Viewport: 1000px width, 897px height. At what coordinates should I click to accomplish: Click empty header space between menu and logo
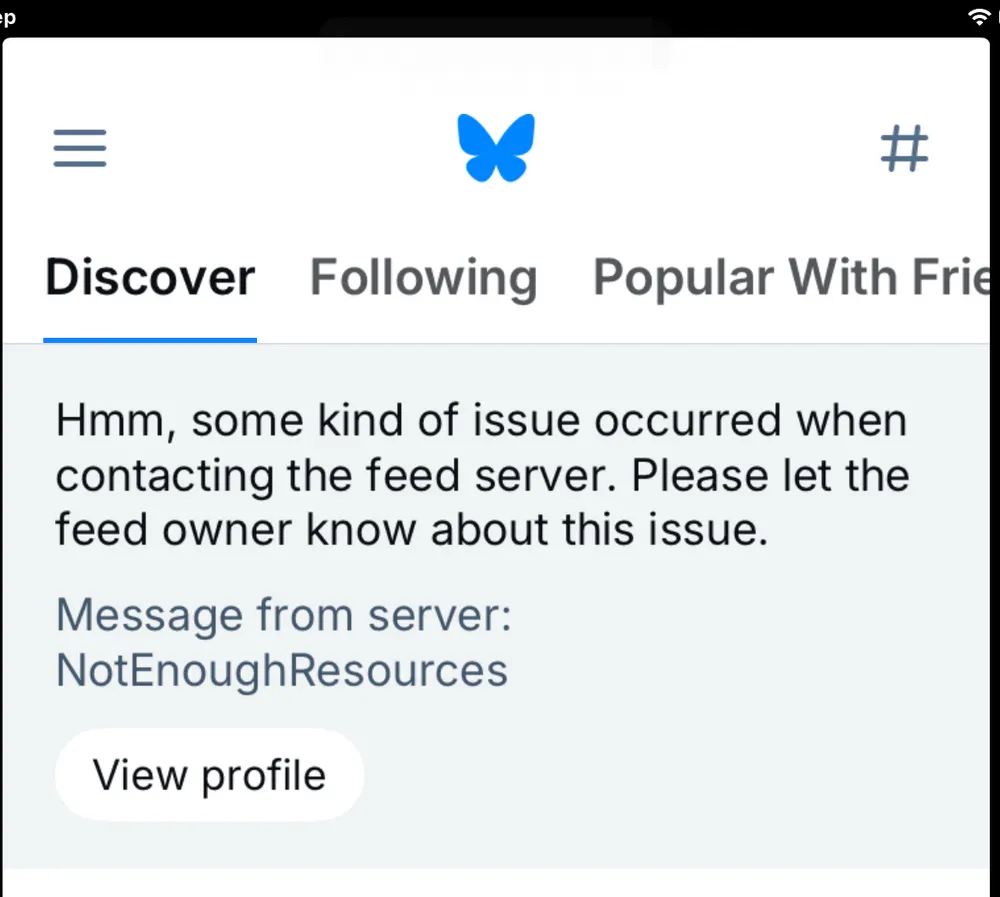(280, 149)
